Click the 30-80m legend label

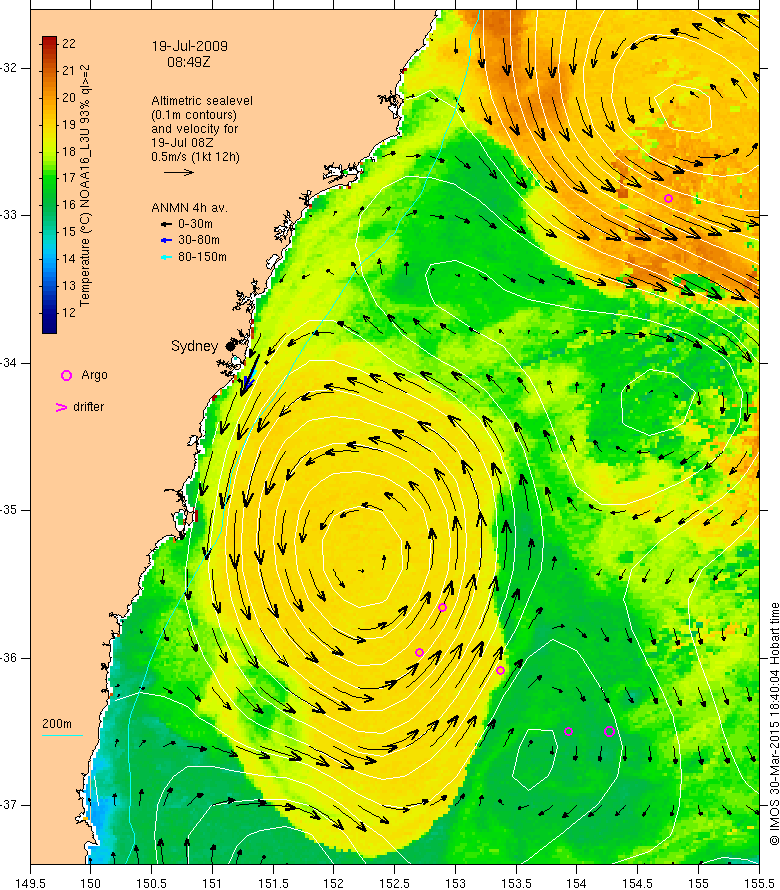[199, 240]
